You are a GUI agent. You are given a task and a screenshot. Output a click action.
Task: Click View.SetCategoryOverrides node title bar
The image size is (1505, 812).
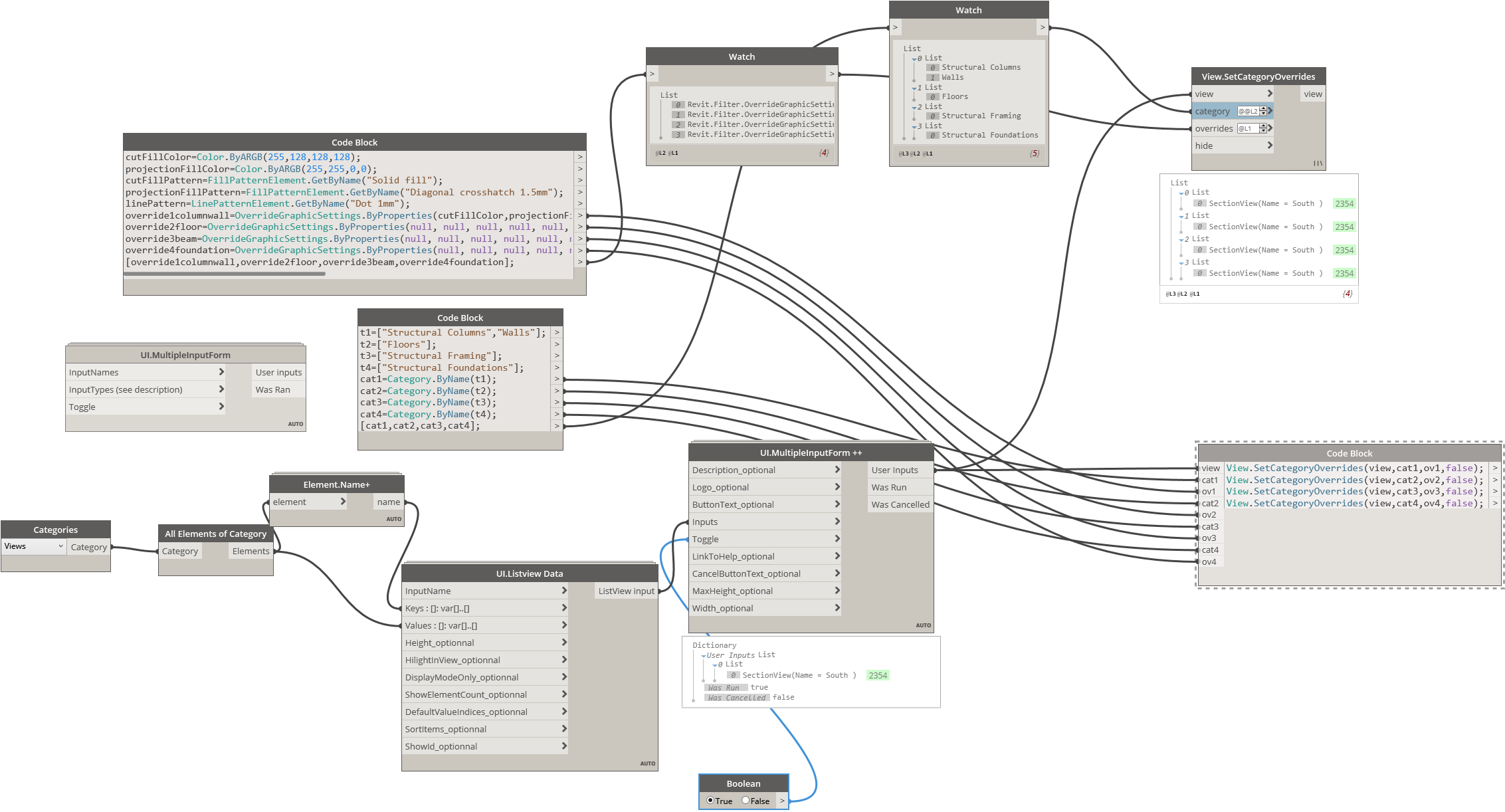coord(1258,76)
